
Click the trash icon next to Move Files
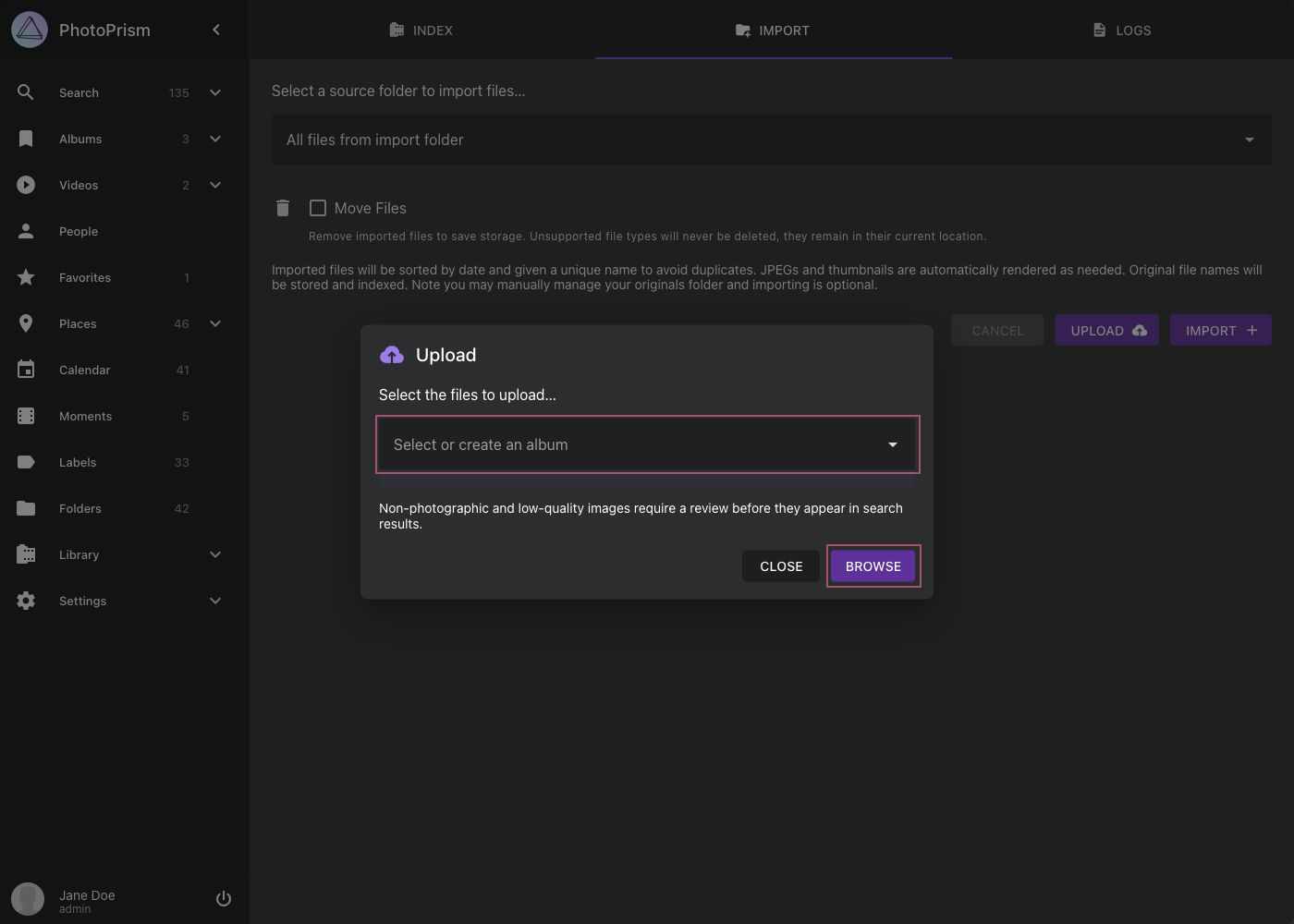tap(282, 208)
